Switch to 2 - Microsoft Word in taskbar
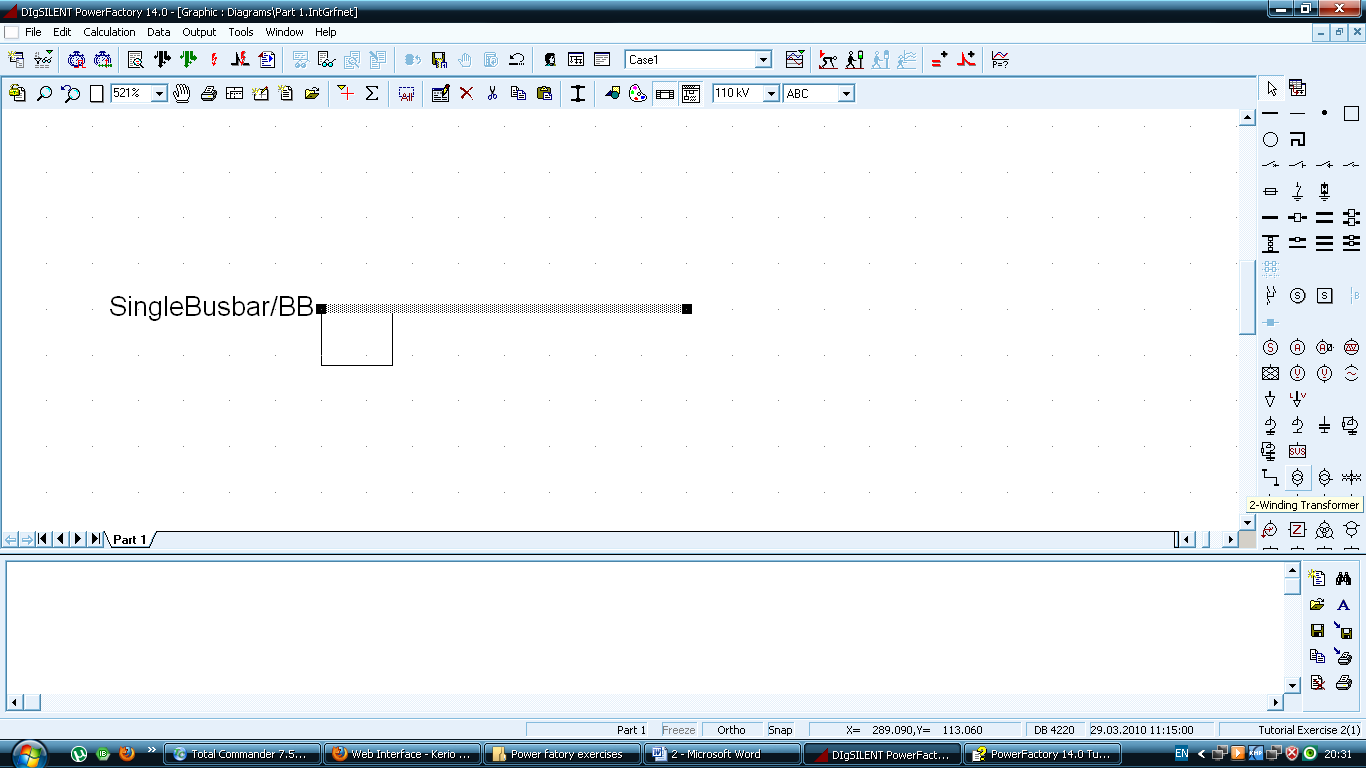The width and height of the screenshot is (1366, 768). tap(723, 754)
